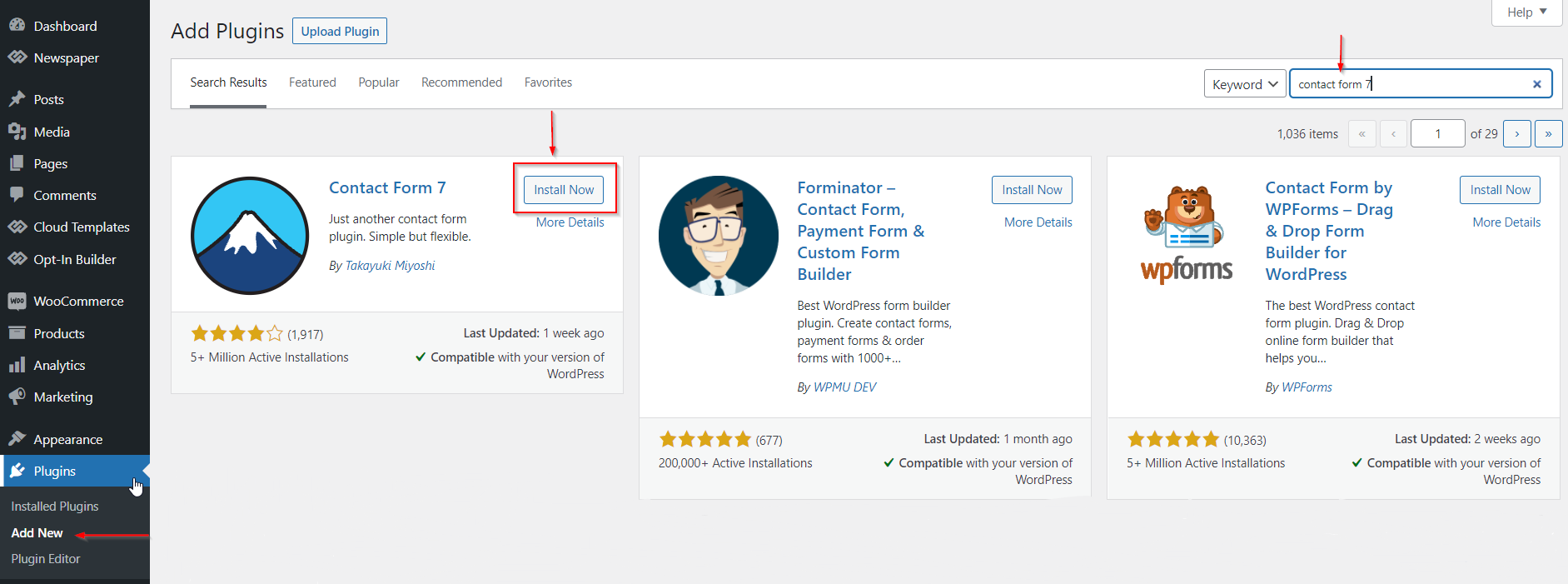Open More Details for WPForms
The image size is (1568, 584).
pyautogui.click(x=1506, y=222)
